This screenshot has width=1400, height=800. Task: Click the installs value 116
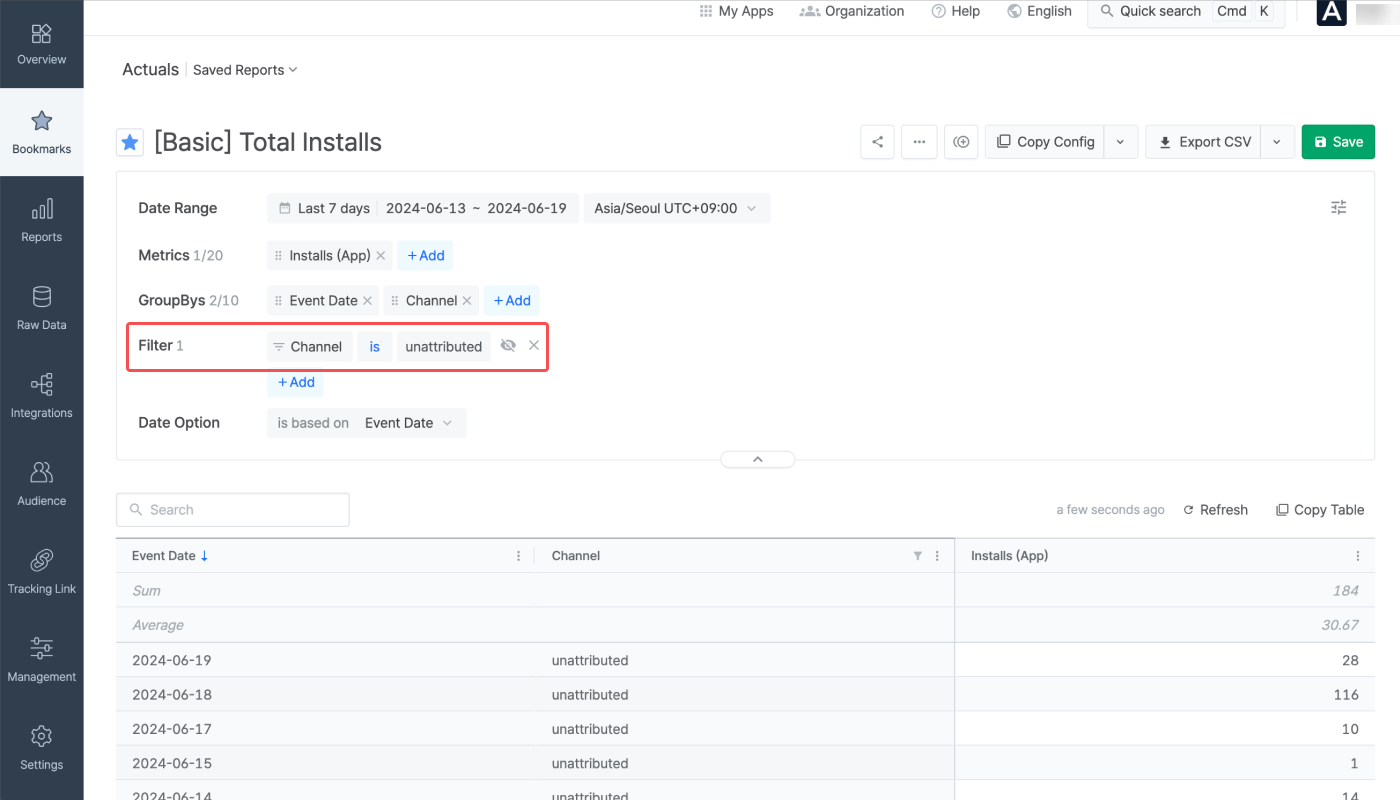pyautogui.click(x=1346, y=695)
